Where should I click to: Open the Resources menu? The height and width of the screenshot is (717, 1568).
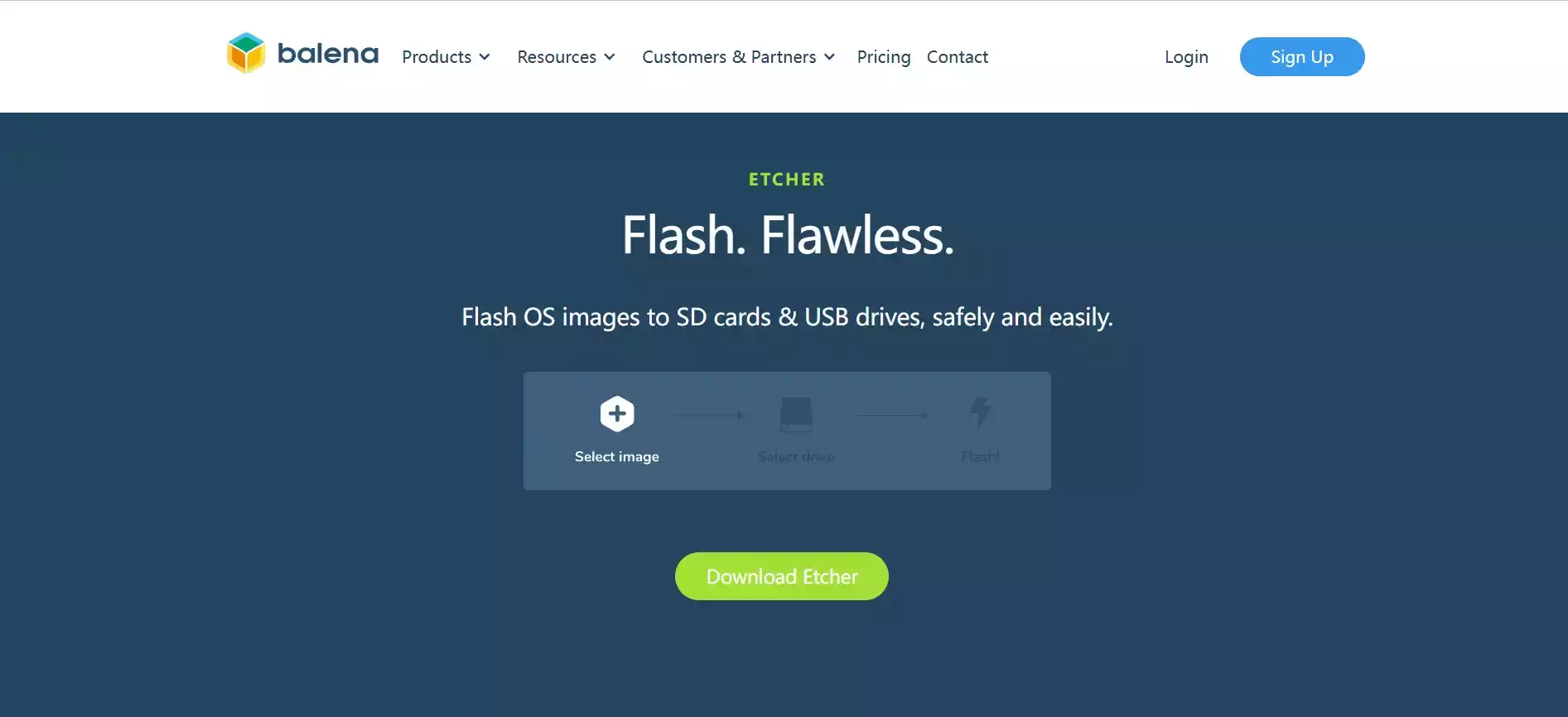(x=566, y=57)
